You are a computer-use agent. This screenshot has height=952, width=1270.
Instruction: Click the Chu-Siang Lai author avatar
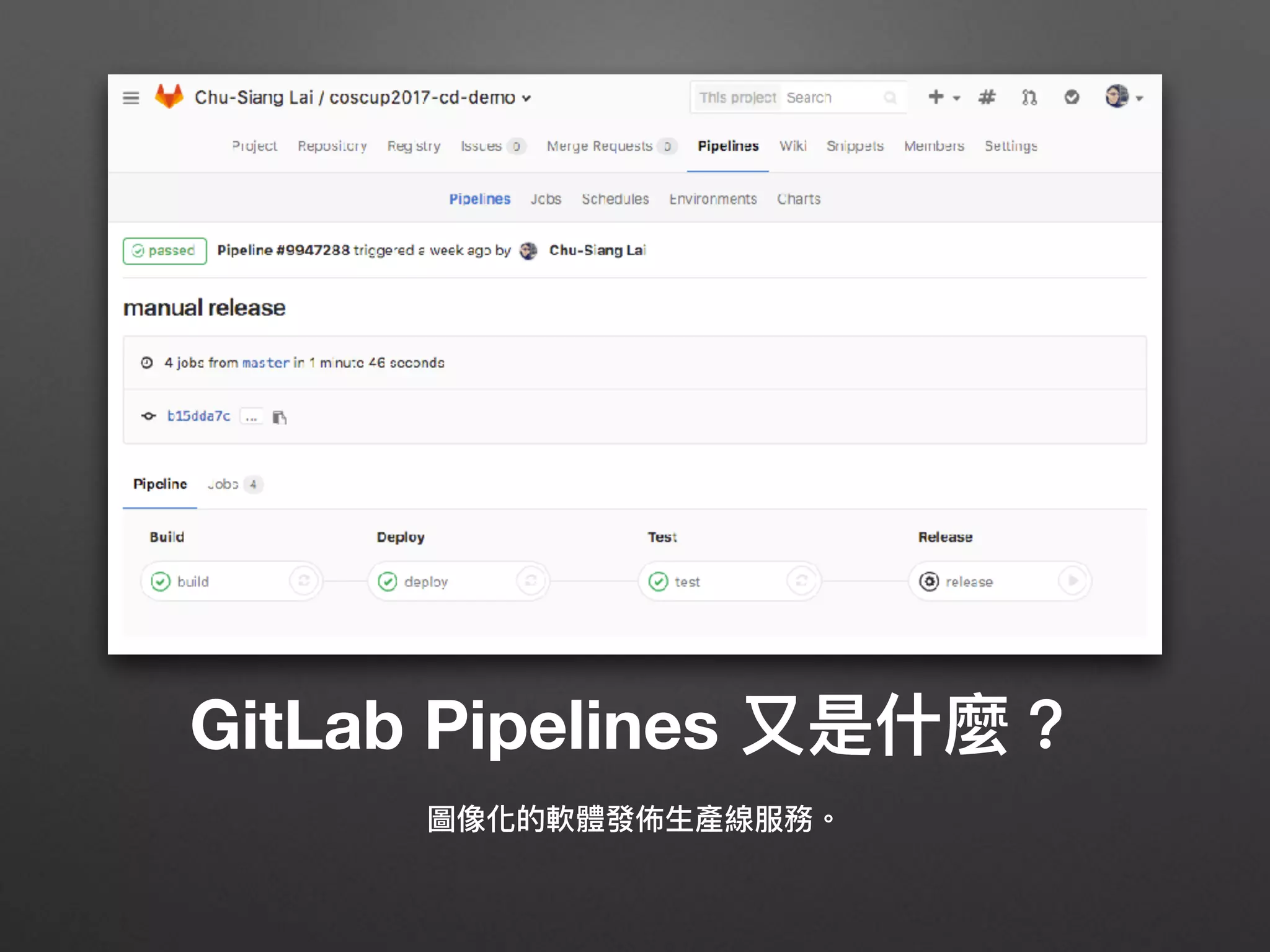[528, 251]
